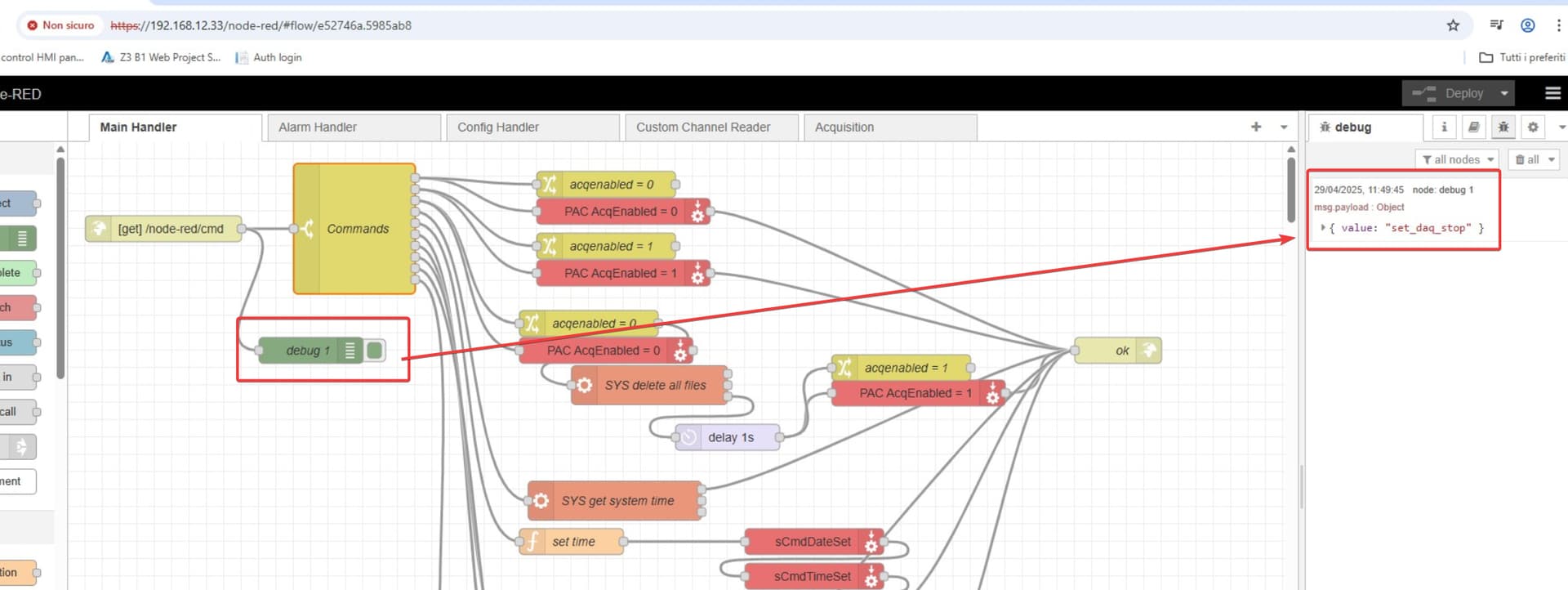Click the Non sicuro security indicator
This screenshot has height=590, width=1568.
click(60, 25)
